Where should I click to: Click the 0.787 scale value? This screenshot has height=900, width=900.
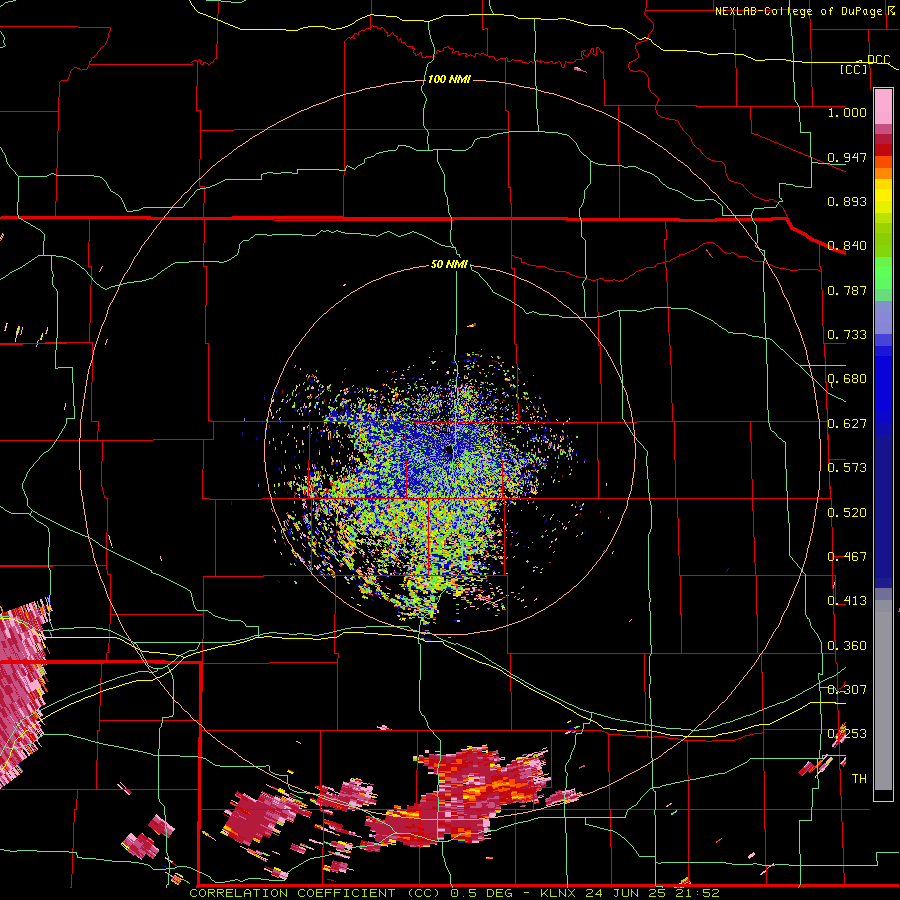click(847, 290)
